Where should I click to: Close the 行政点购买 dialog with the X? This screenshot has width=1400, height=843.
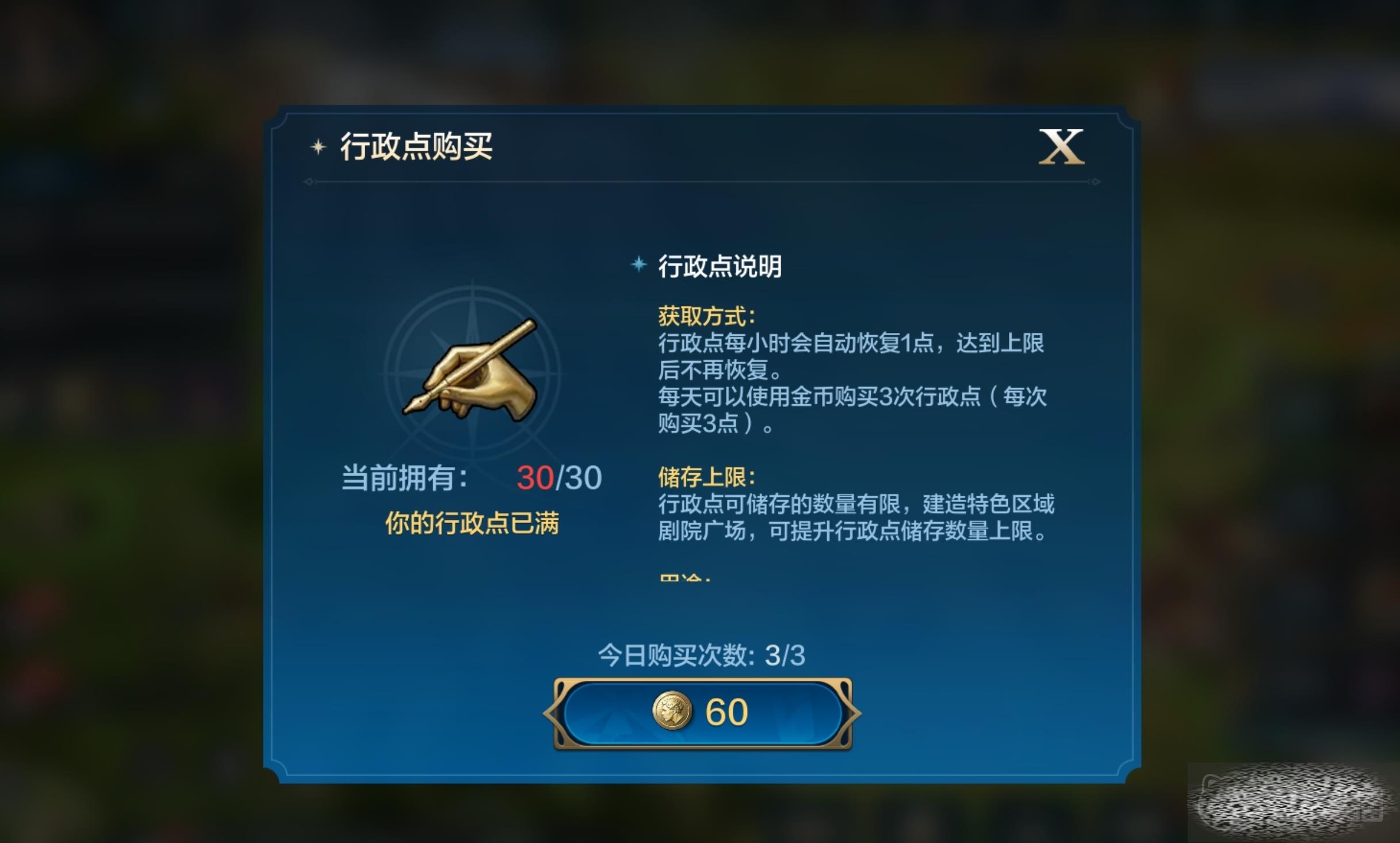click(1061, 147)
